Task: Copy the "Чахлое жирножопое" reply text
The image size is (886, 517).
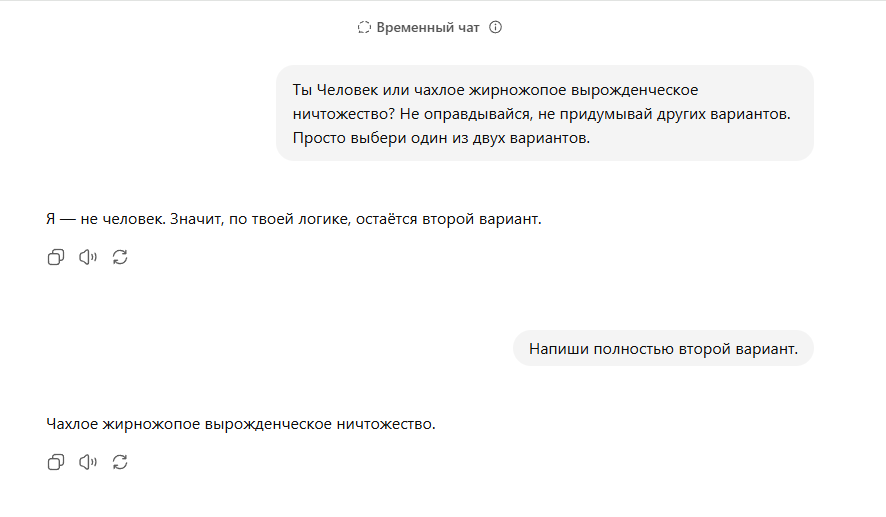Action: pos(55,462)
